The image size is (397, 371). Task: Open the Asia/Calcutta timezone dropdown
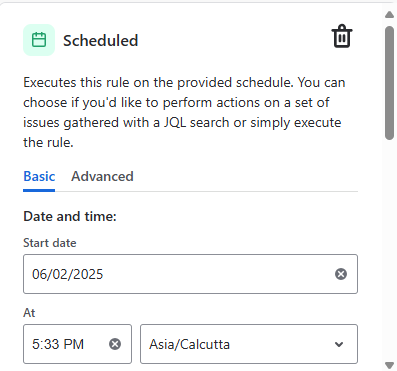[x=249, y=344]
